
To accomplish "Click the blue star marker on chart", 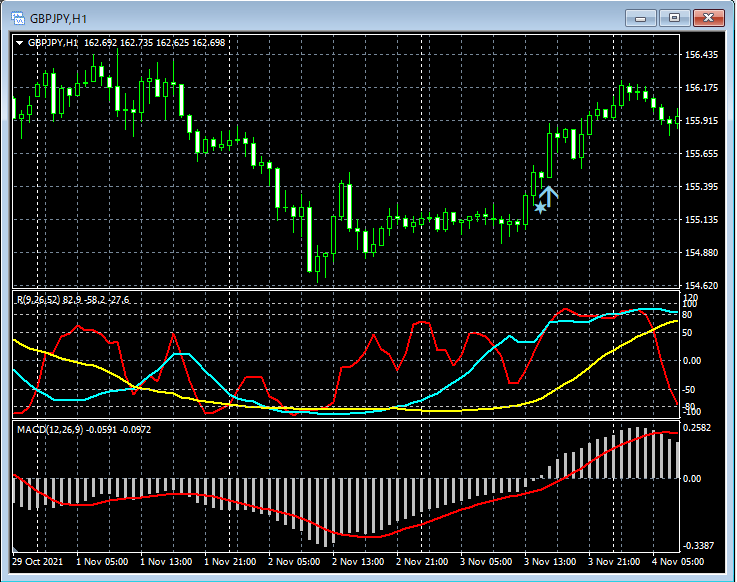I will coord(540,208).
